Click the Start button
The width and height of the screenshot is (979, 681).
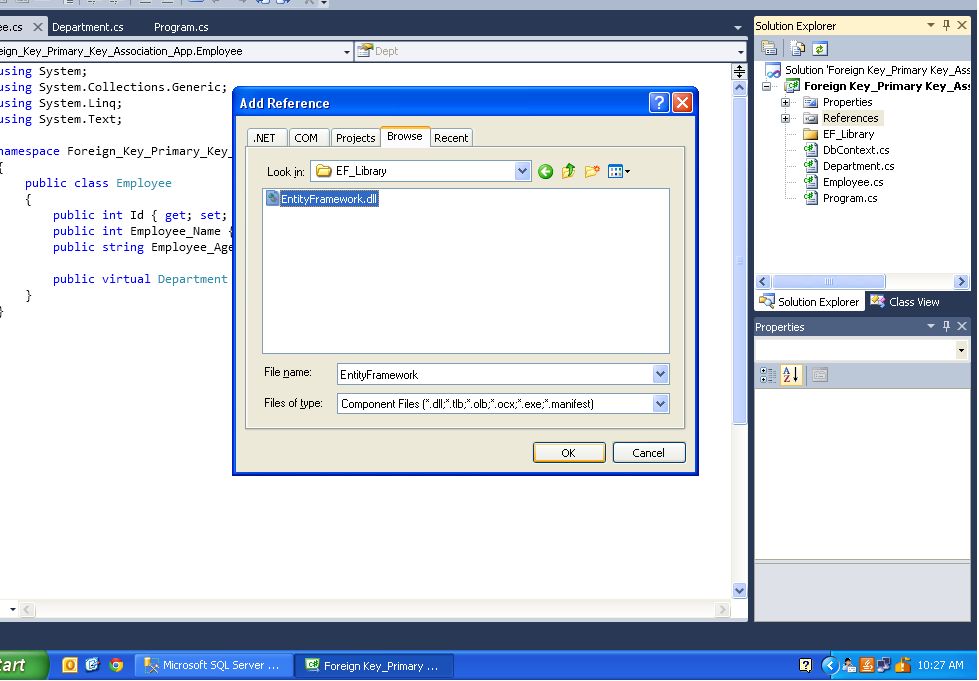coord(22,665)
